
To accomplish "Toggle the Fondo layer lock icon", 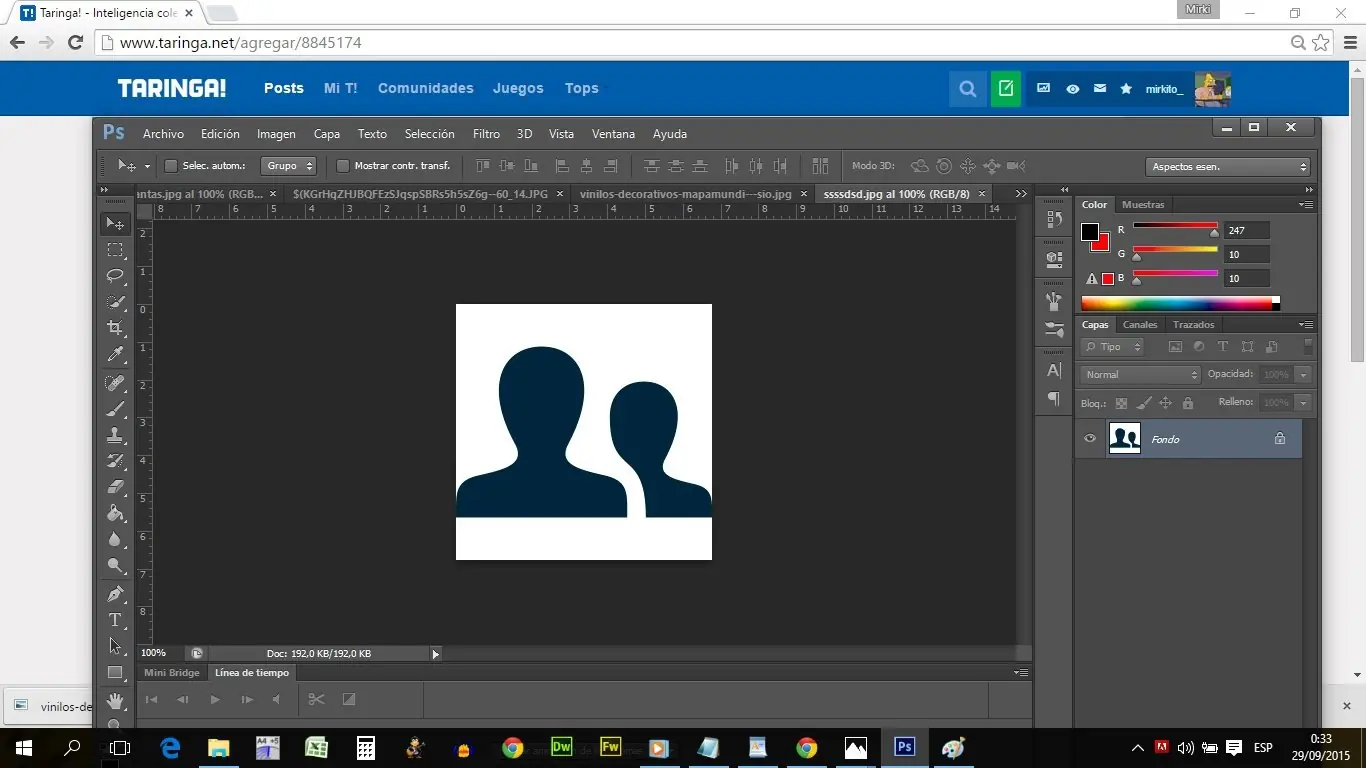I will (x=1279, y=438).
